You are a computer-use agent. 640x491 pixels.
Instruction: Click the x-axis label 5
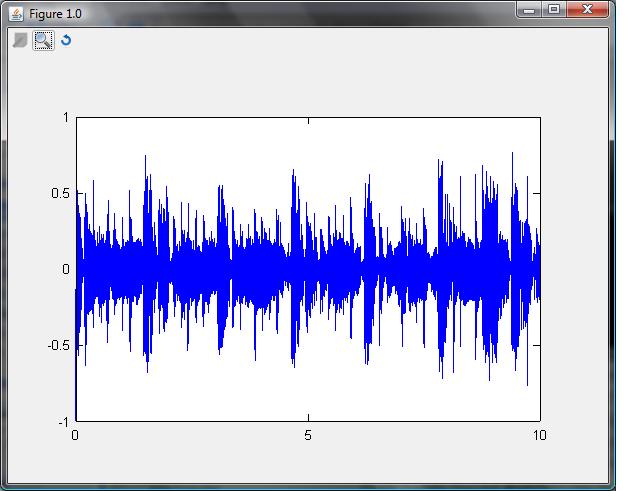pyautogui.click(x=308, y=435)
